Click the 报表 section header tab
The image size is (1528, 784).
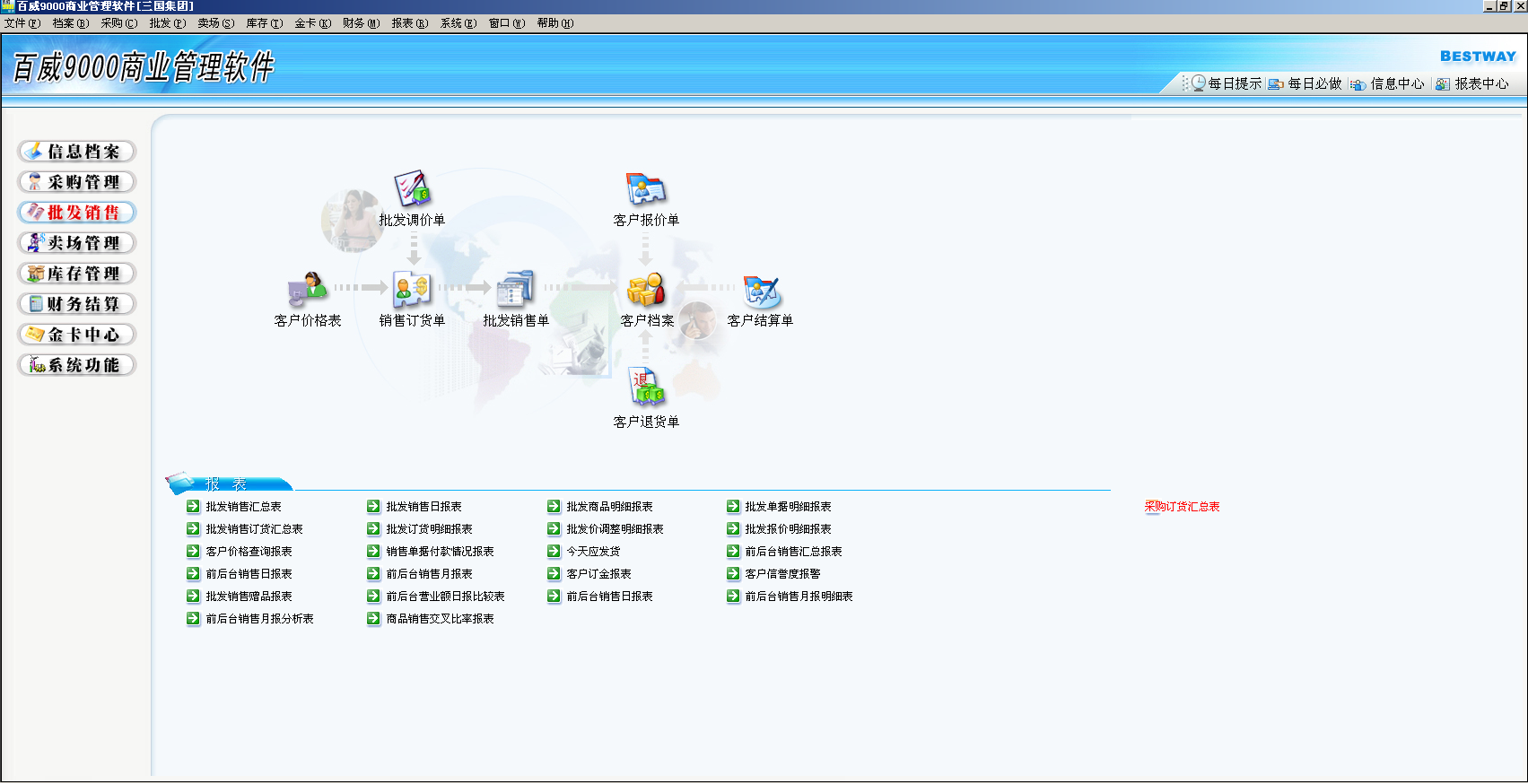(229, 483)
